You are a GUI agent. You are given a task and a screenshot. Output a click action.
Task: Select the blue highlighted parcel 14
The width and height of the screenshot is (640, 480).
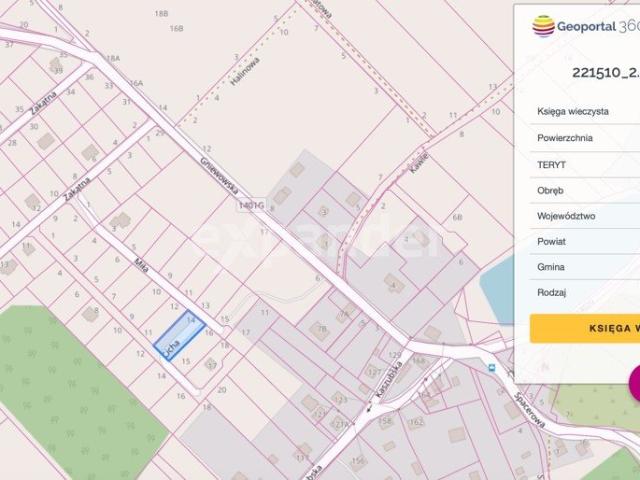click(x=179, y=334)
